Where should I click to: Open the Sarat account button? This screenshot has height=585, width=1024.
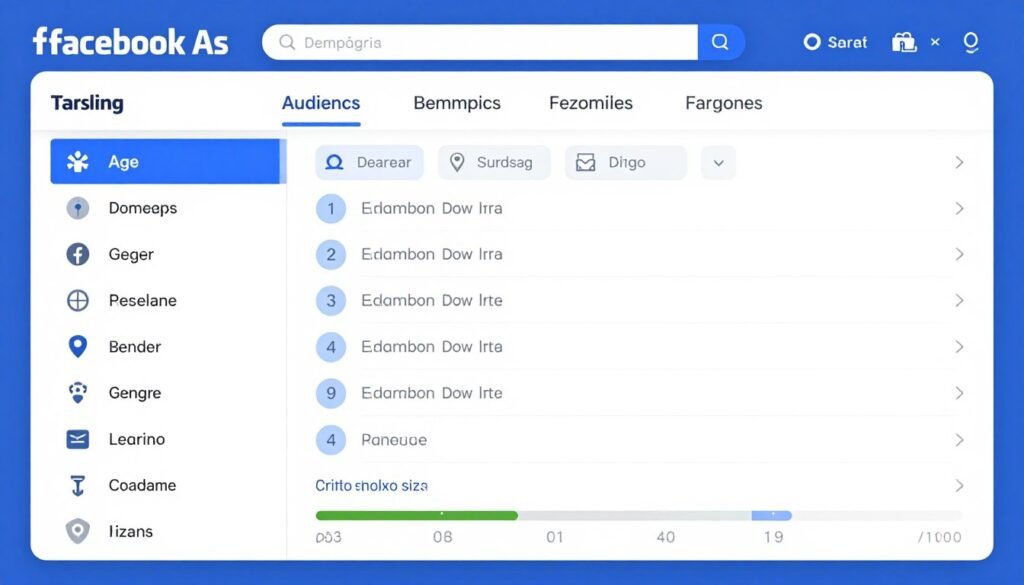pyautogui.click(x=834, y=42)
